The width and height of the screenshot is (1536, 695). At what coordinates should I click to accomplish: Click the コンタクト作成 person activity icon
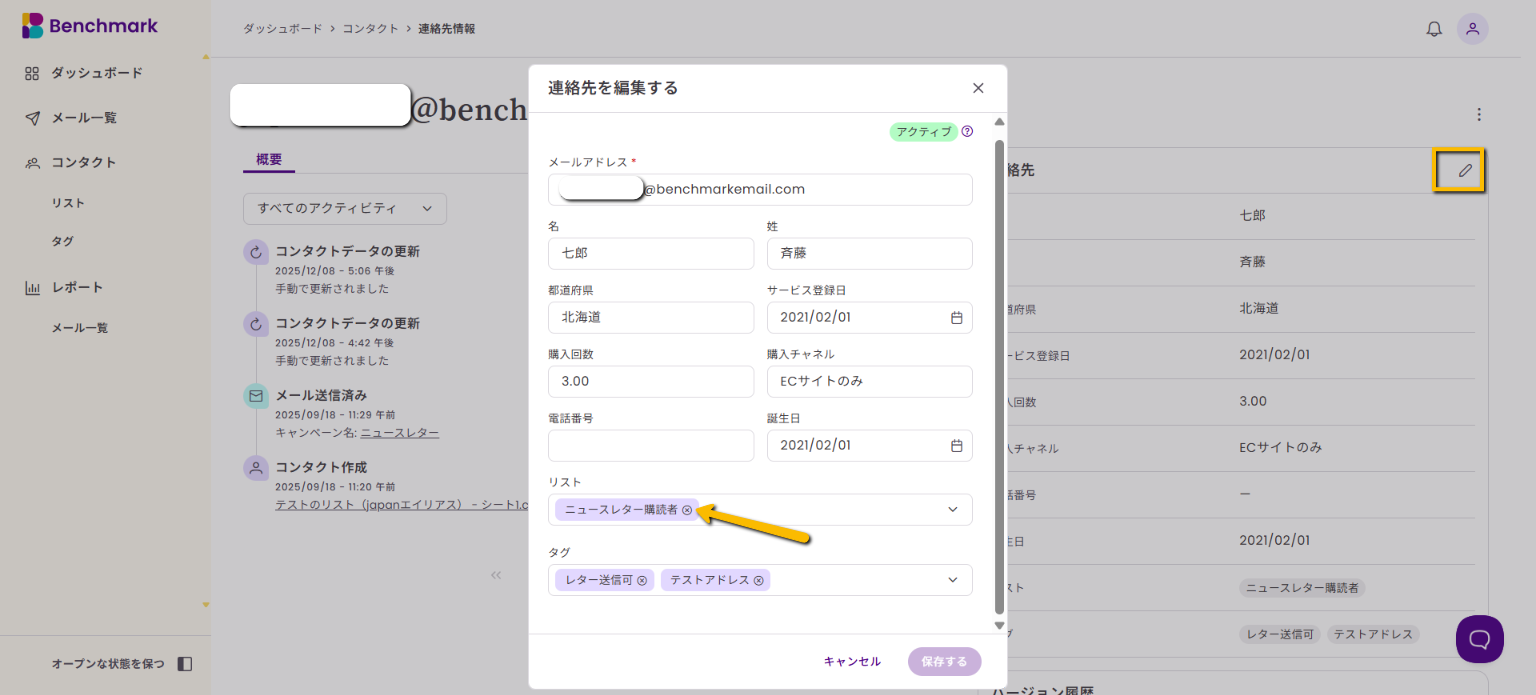256,467
